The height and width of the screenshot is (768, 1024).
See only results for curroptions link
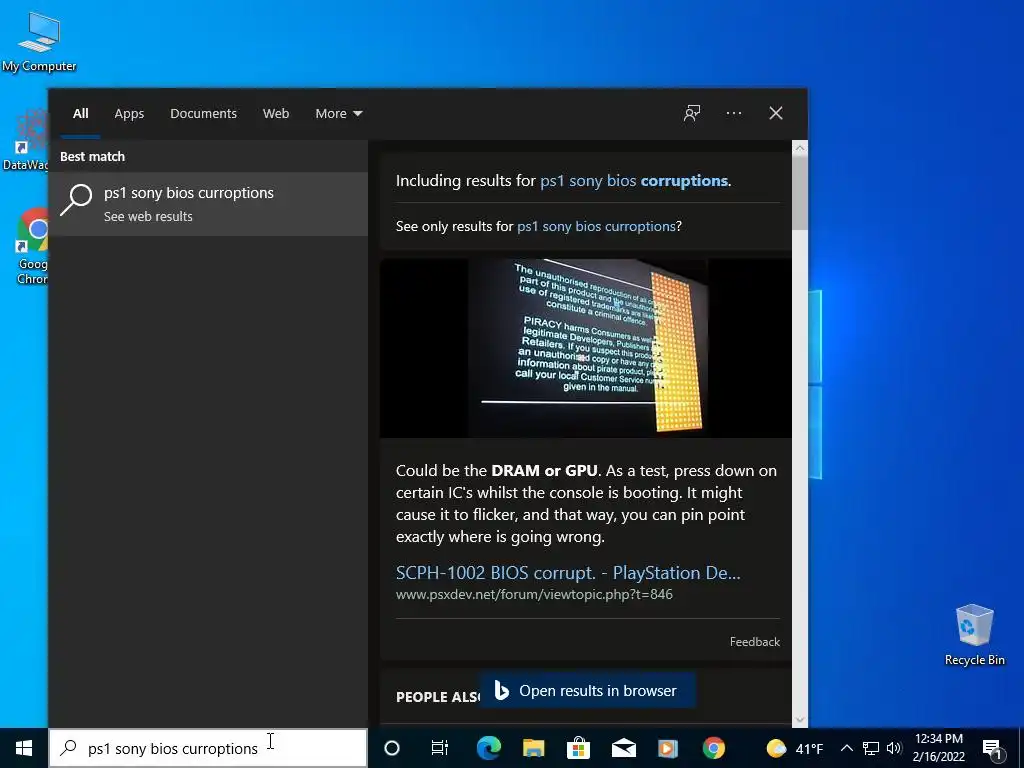[x=596, y=226]
